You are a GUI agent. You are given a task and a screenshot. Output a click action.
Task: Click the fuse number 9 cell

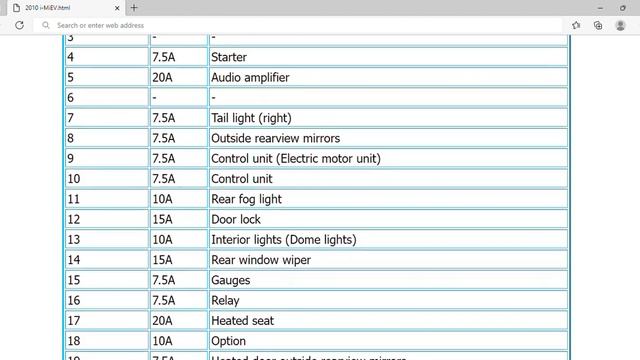107,158
